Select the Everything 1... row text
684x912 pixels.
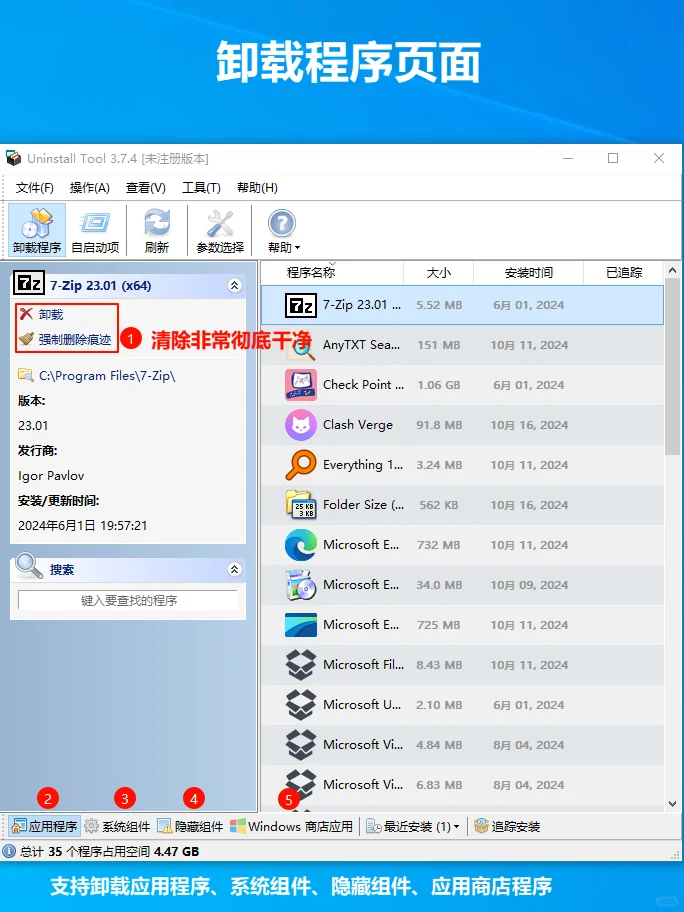pos(363,465)
